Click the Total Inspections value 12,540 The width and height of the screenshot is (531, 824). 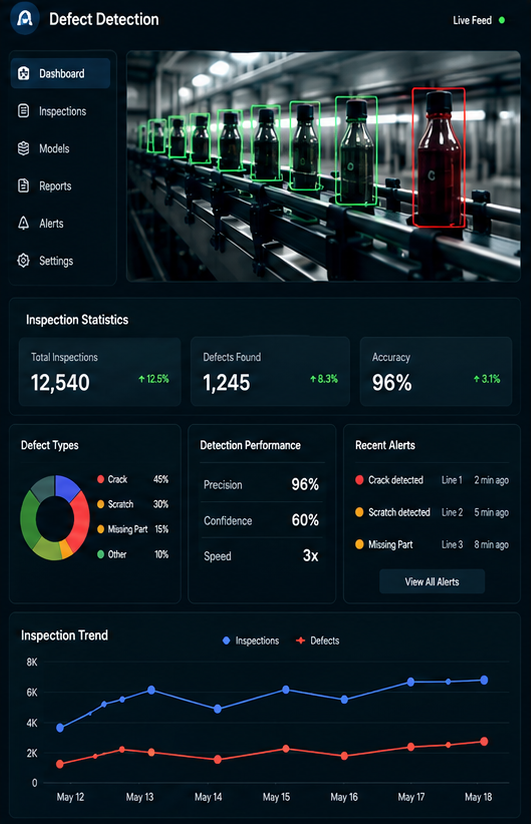60,383
